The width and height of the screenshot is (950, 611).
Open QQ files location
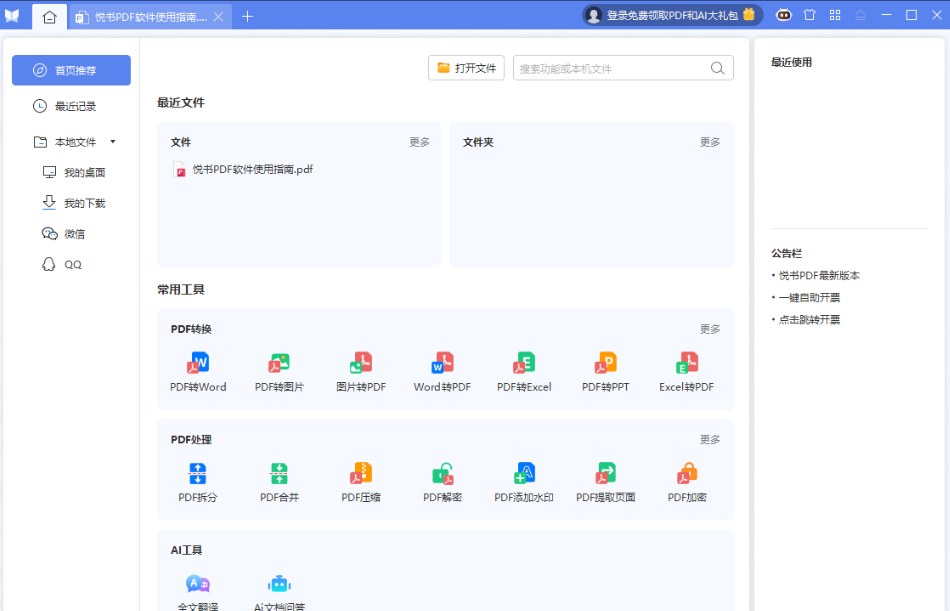click(x=62, y=264)
